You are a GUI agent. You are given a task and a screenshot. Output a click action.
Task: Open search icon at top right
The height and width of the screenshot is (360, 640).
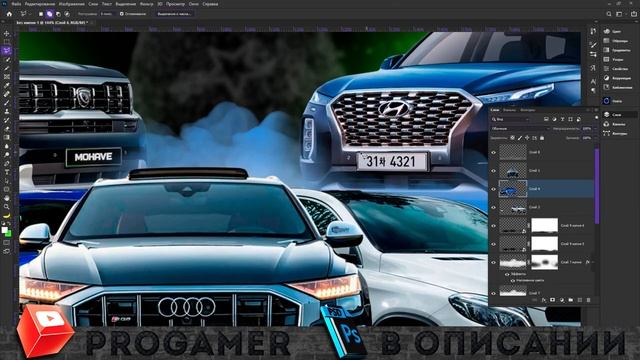pos(609,14)
